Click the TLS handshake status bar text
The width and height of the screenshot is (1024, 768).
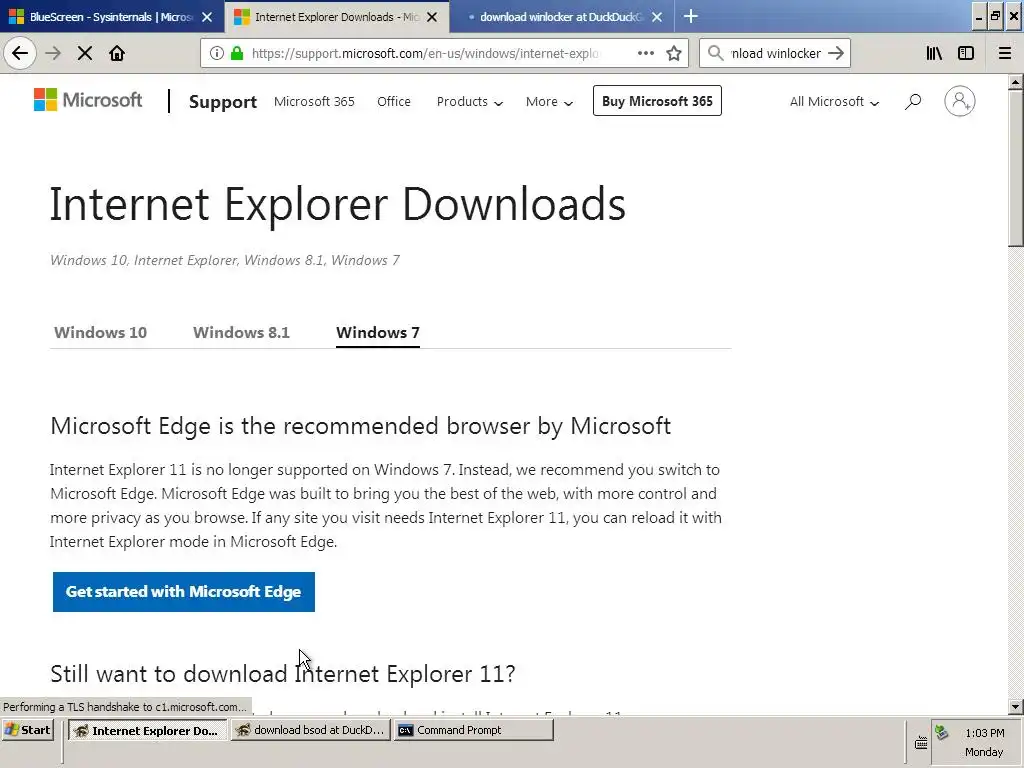click(x=125, y=707)
